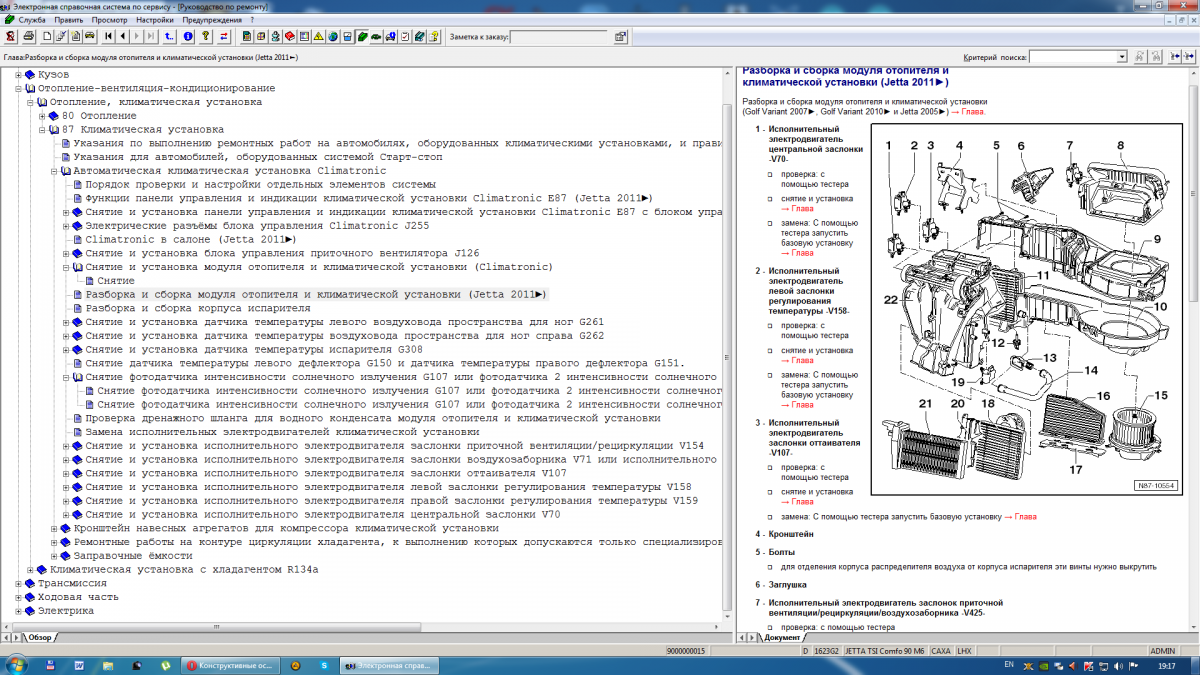Go to the first page using the toolbar arrow
Image resolution: width=1200 pixels, height=675 pixels.
[x=107, y=37]
